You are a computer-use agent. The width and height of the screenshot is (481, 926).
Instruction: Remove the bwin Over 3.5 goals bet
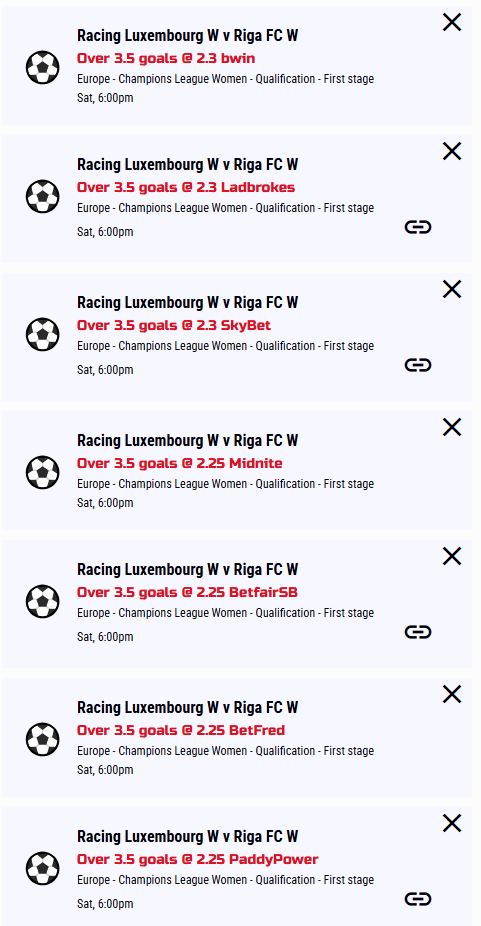coord(451,22)
